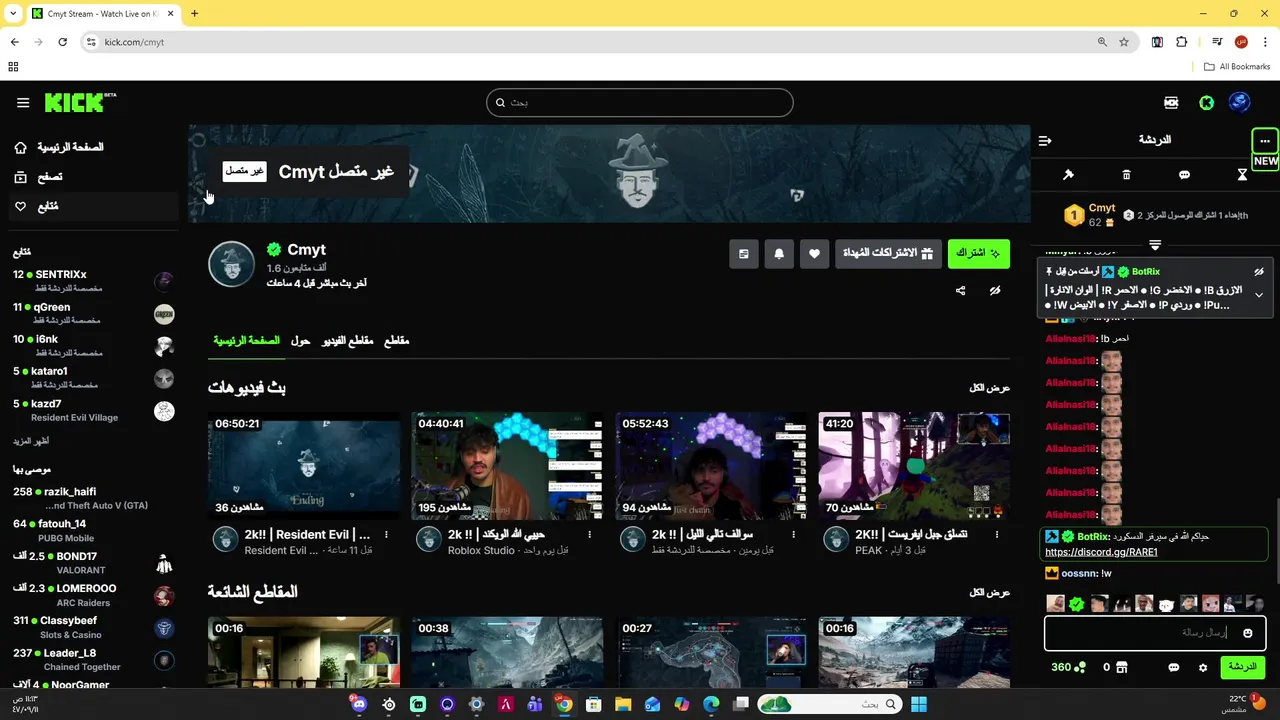Click the gifted subscriptions button
The image size is (1280, 720).
pyautogui.click(x=888, y=254)
